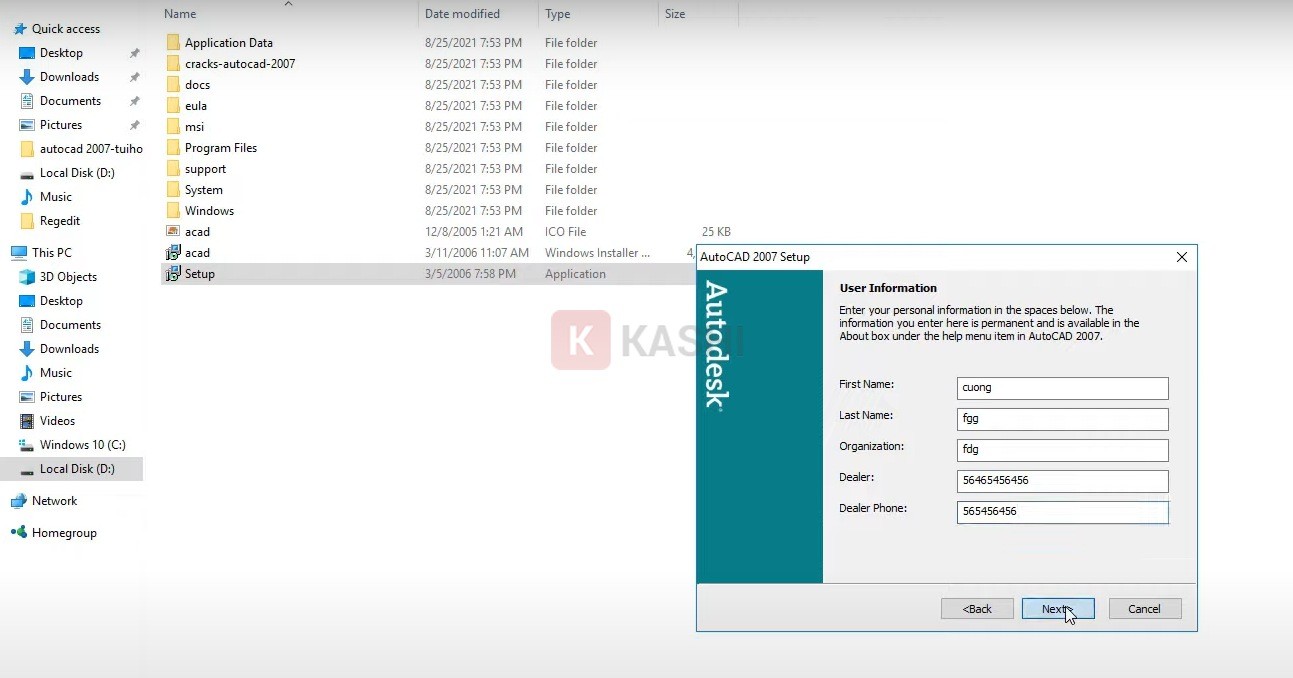Click the 25 KB size value

(716, 232)
